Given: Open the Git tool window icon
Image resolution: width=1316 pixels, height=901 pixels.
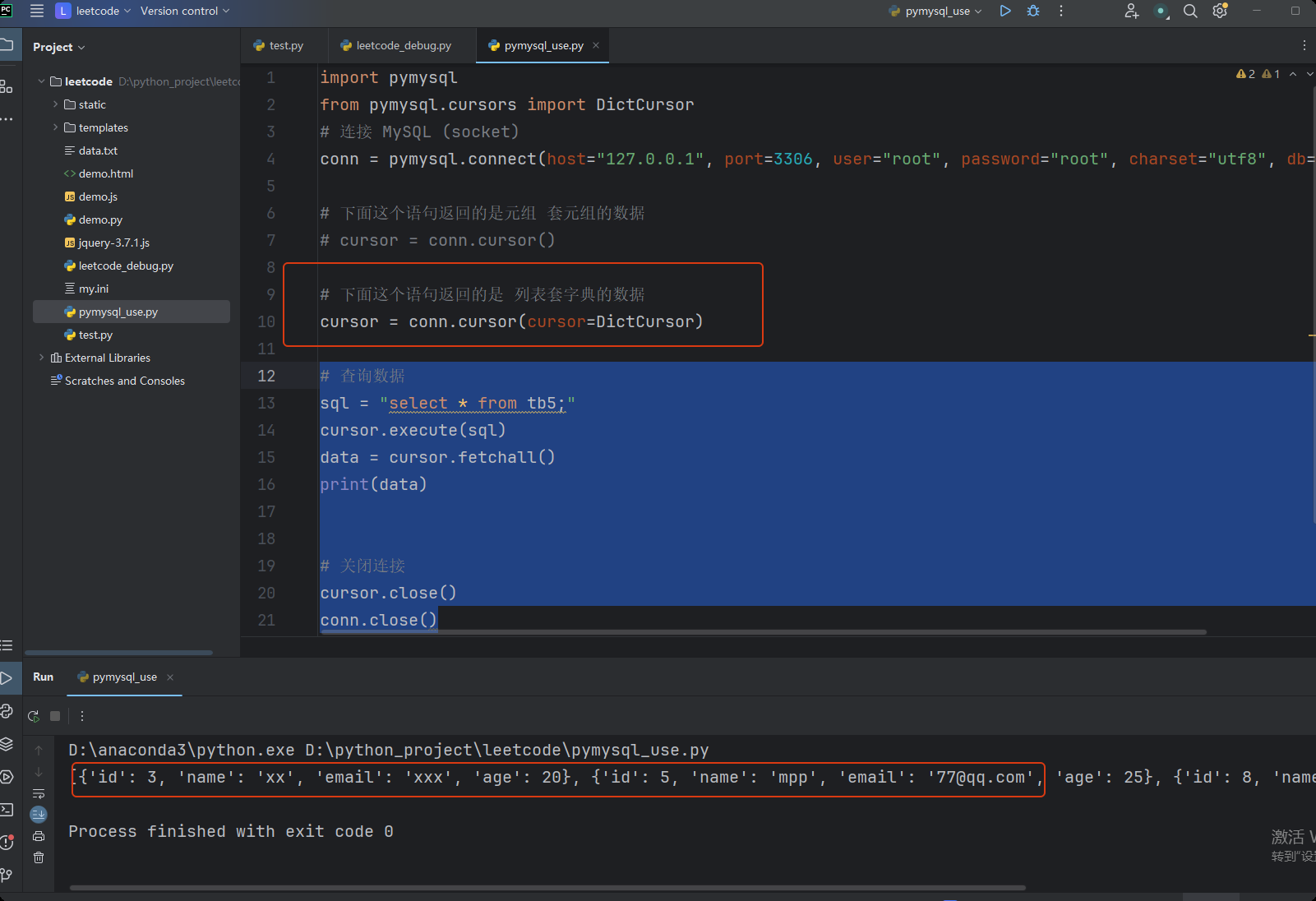Looking at the screenshot, I should [x=7, y=875].
